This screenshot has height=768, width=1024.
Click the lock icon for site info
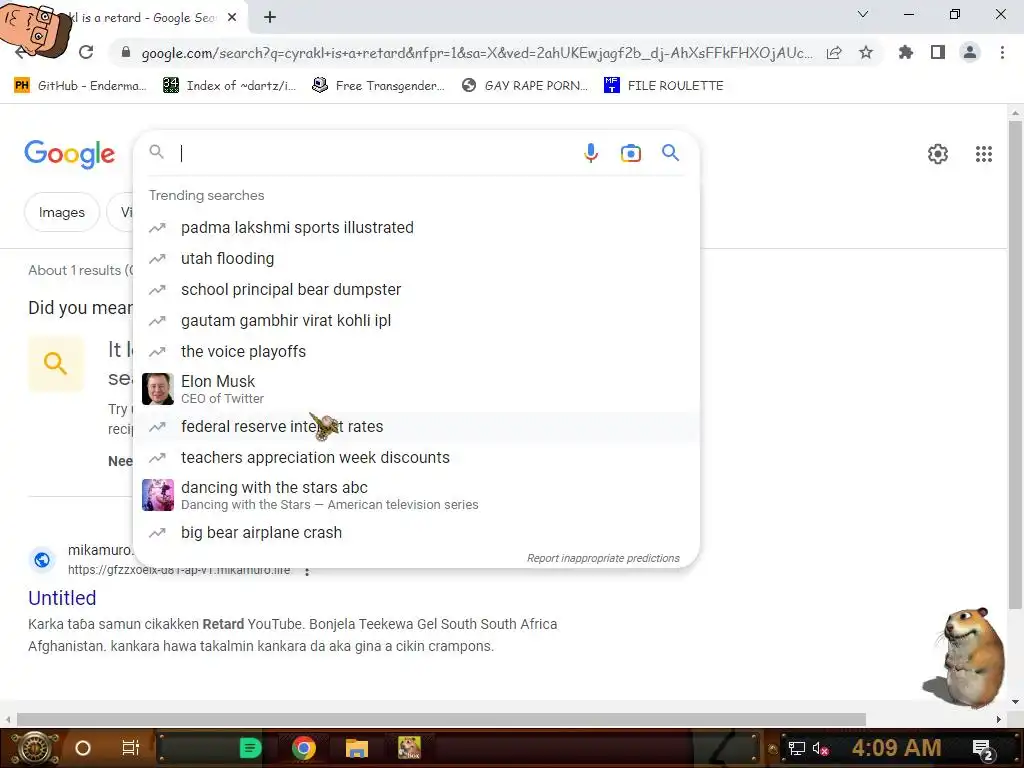point(126,52)
